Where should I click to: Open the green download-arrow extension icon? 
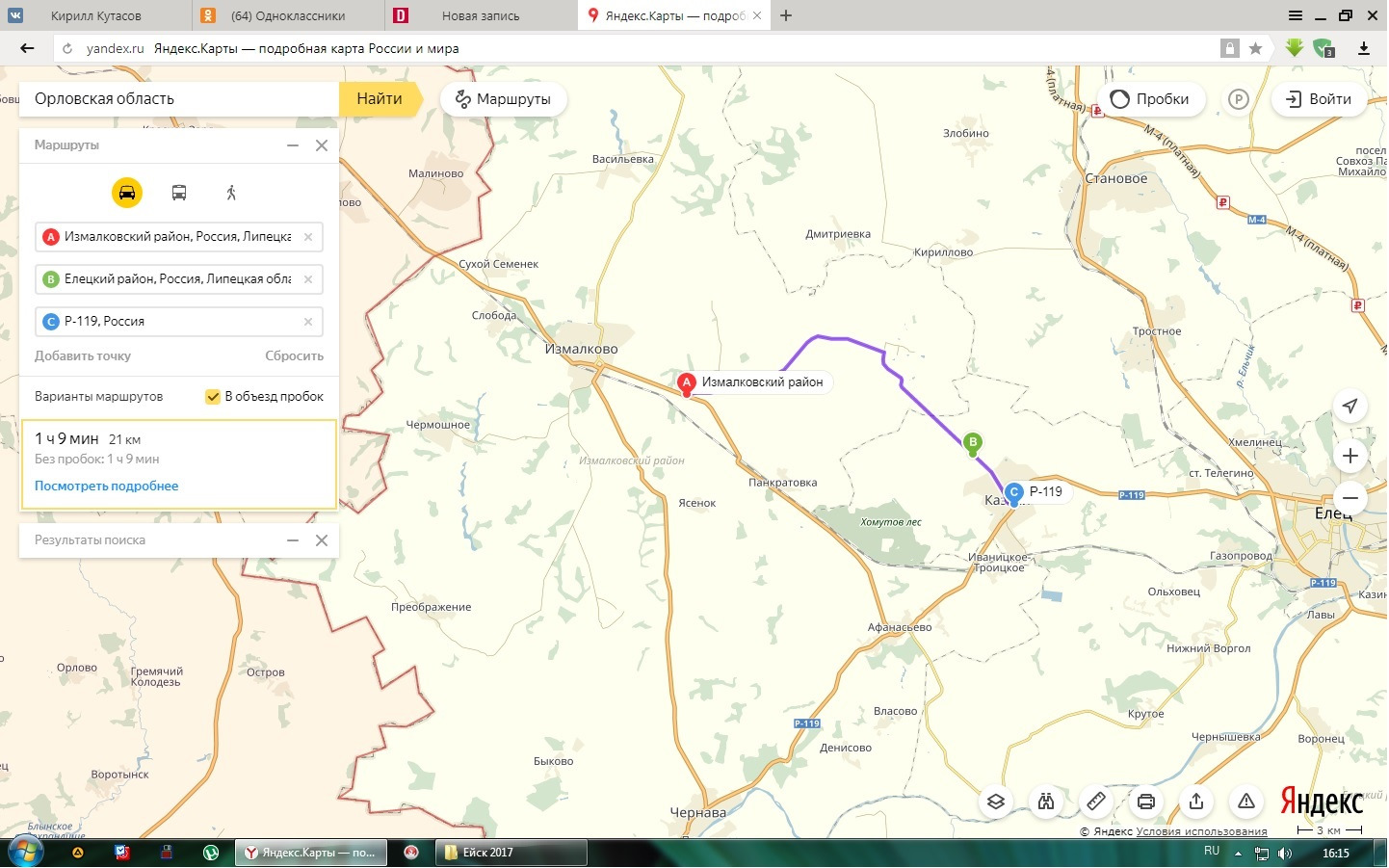[1294, 47]
